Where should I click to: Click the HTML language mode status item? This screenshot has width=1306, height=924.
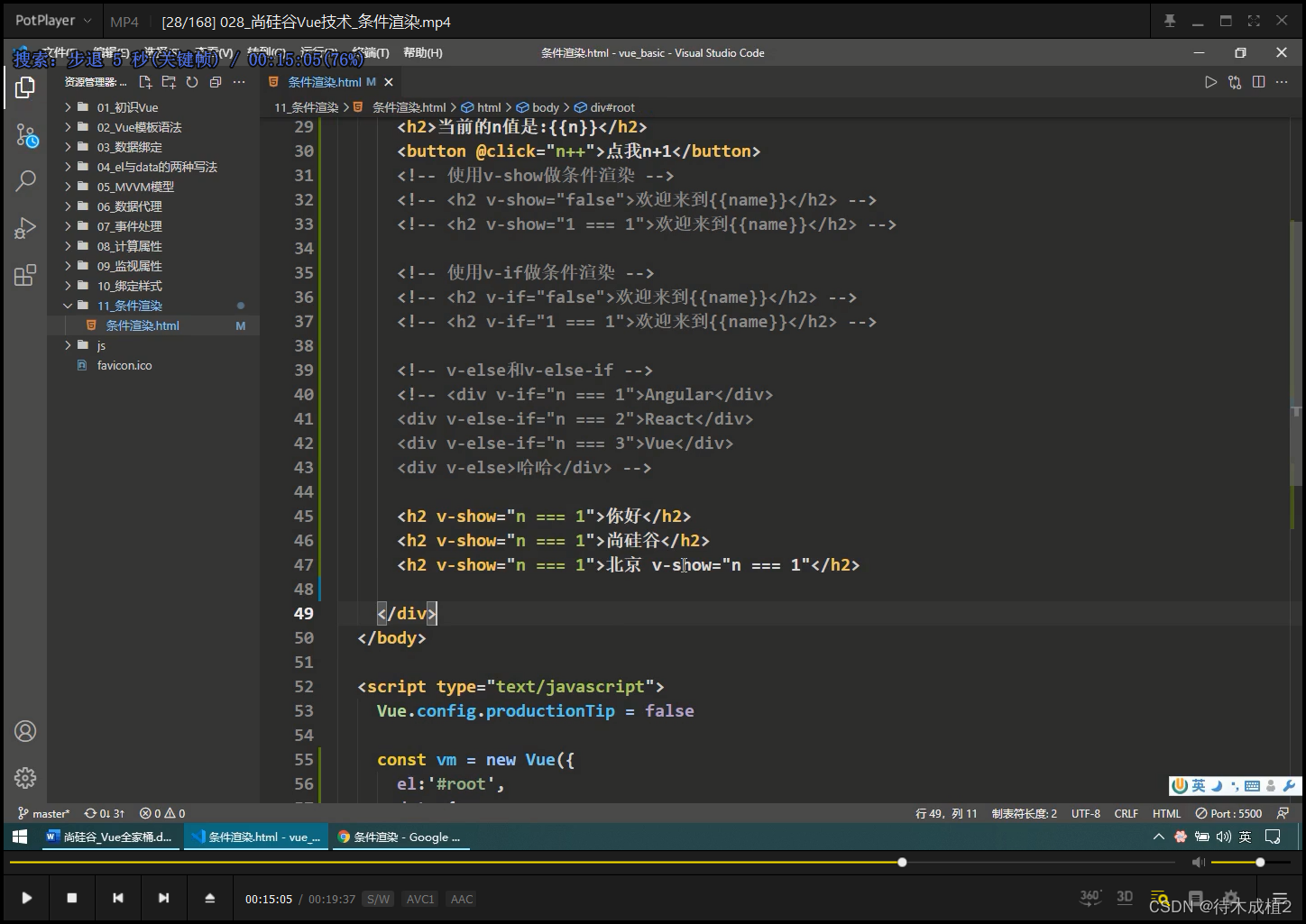tap(1166, 813)
